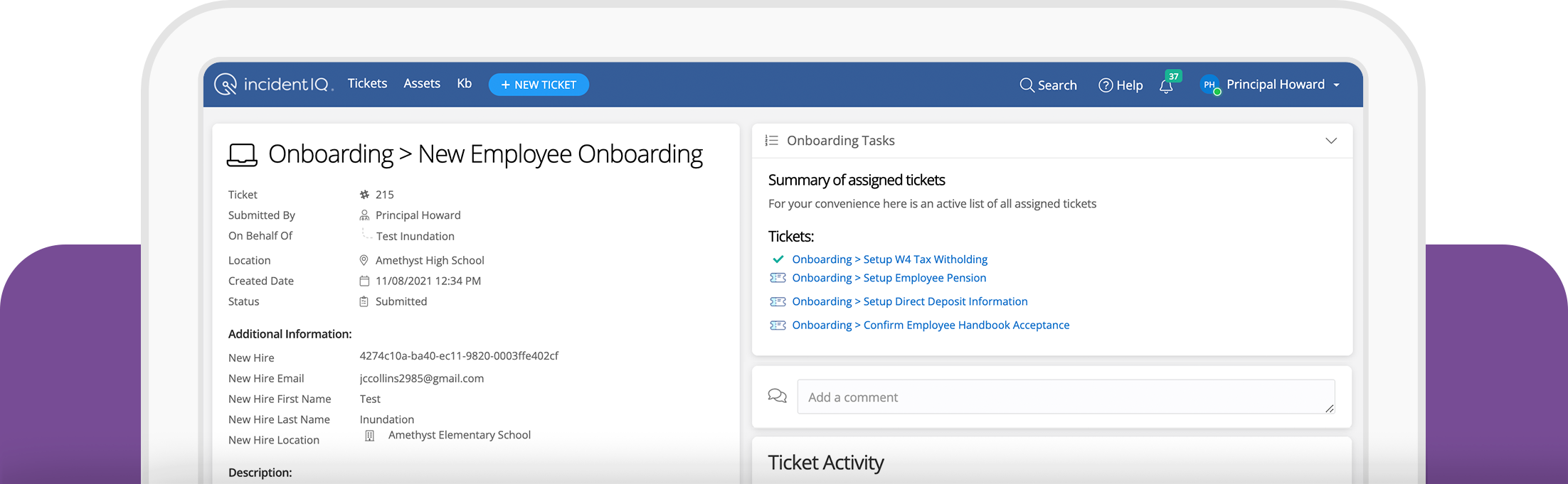The width and height of the screenshot is (1568, 484).
Task: Click the calendar icon beside created date
Action: 364,281
